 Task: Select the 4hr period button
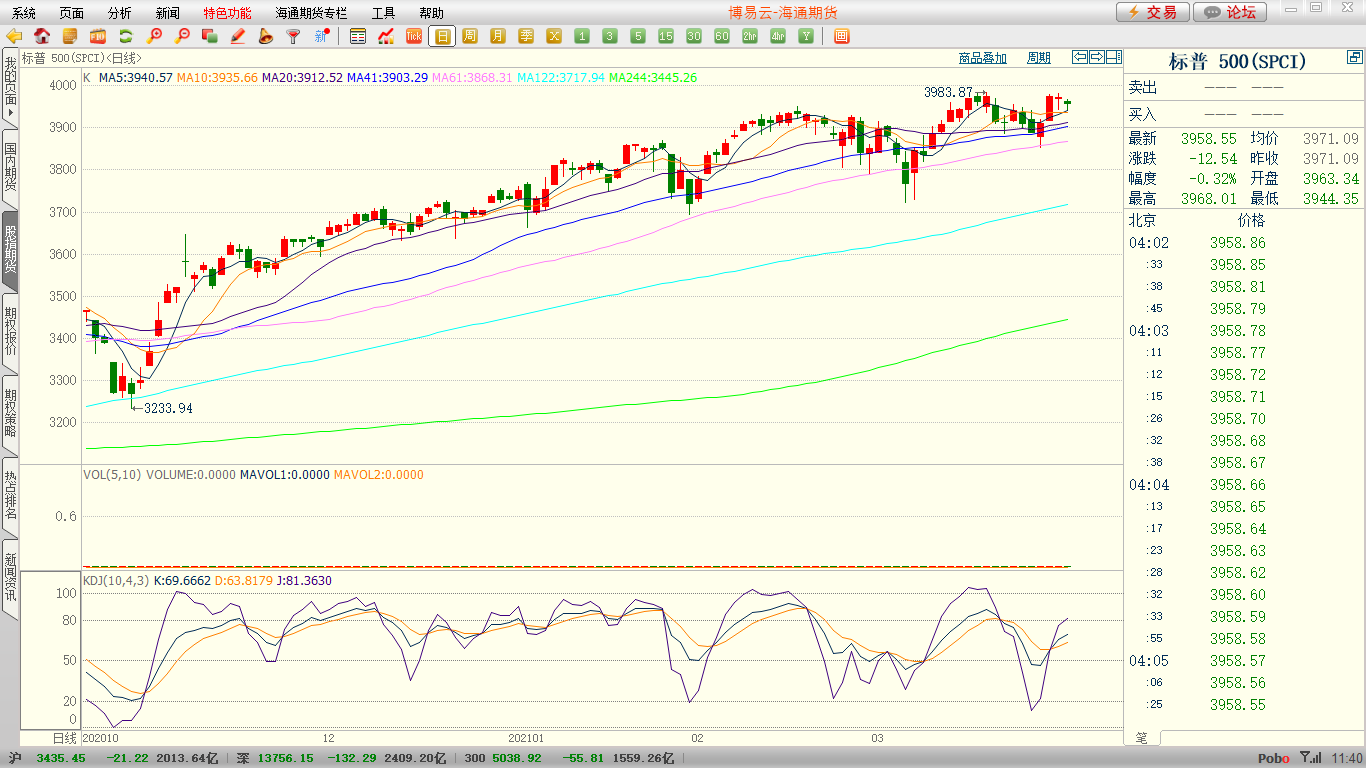(x=778, y=36)
